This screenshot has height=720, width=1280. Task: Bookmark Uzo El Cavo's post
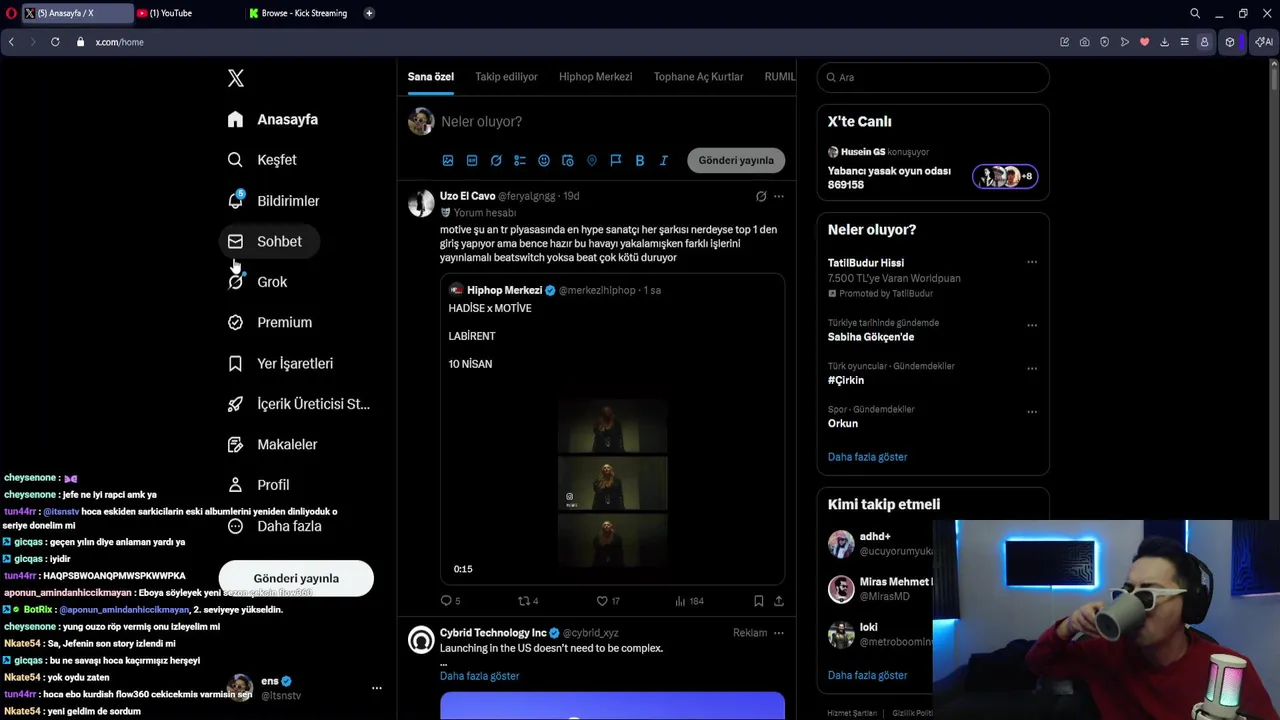pos(758,601)
